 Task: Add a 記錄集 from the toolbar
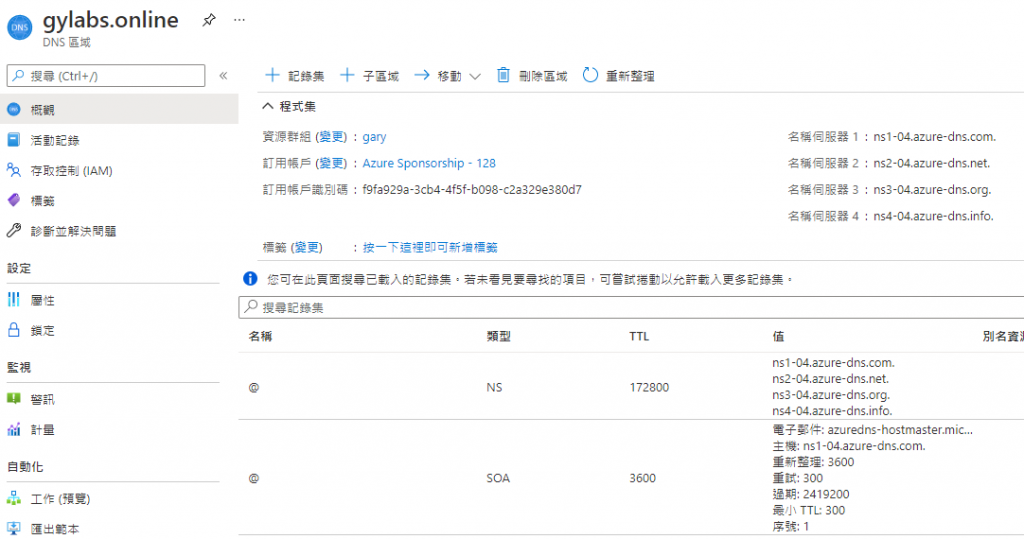(x=295, y=76)
